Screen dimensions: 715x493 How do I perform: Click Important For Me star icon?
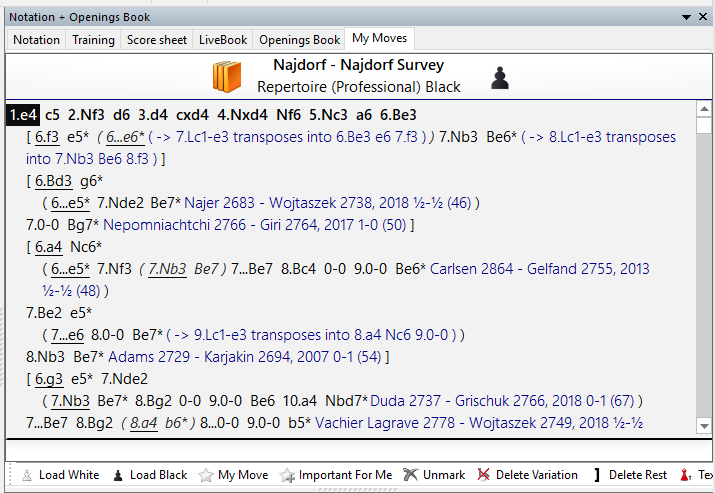(x=288, y=475)
